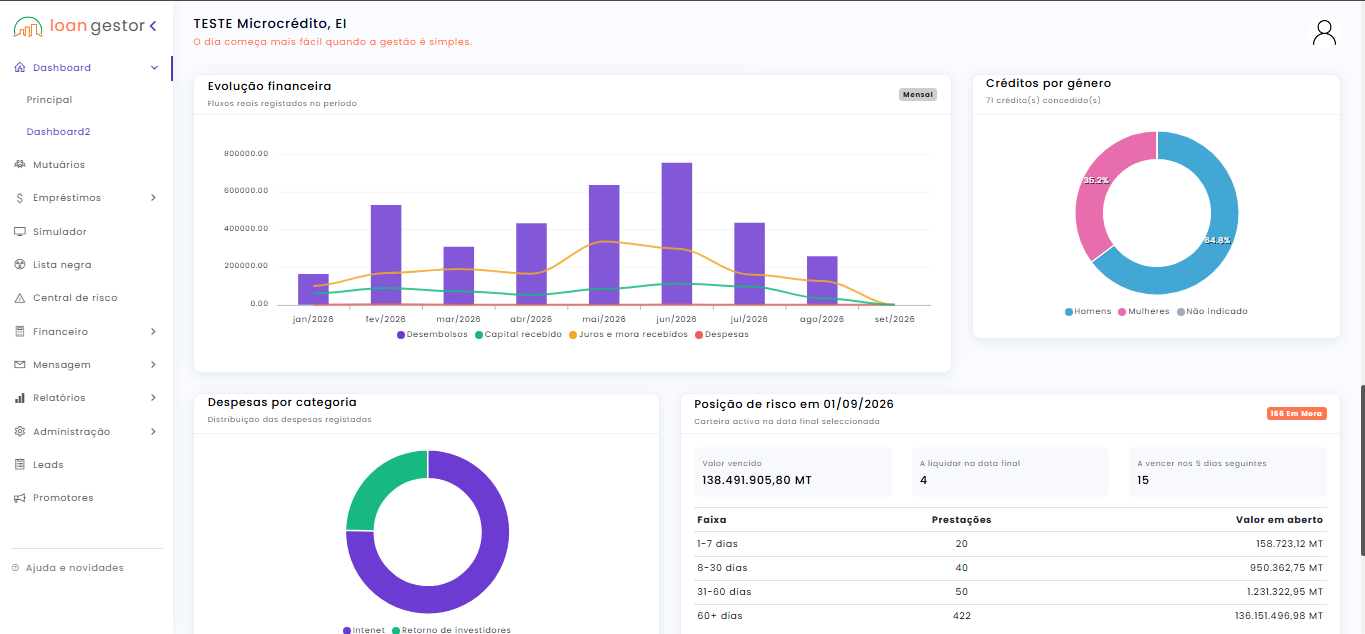Toggle Homens legend in gender chart
This screenshot has height=634, width=1365.
coord(1088,311)
